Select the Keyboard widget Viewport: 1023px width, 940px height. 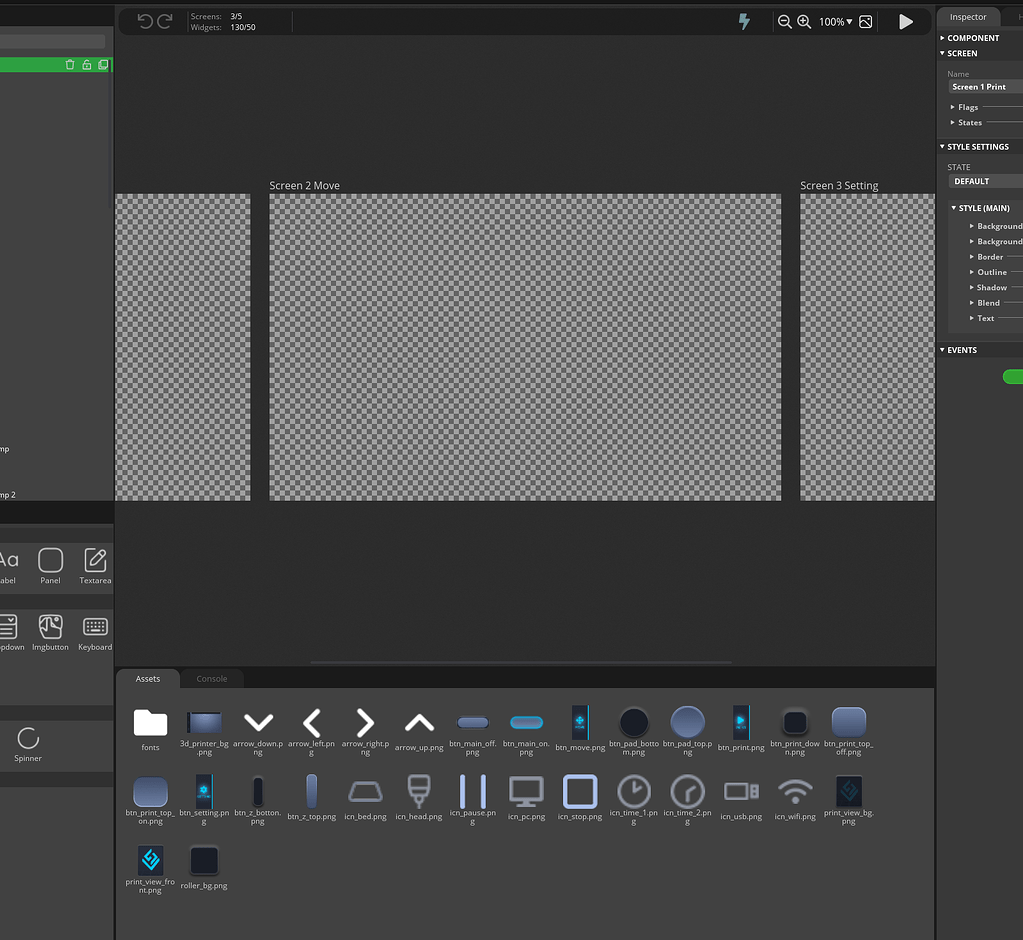(95, 632)
